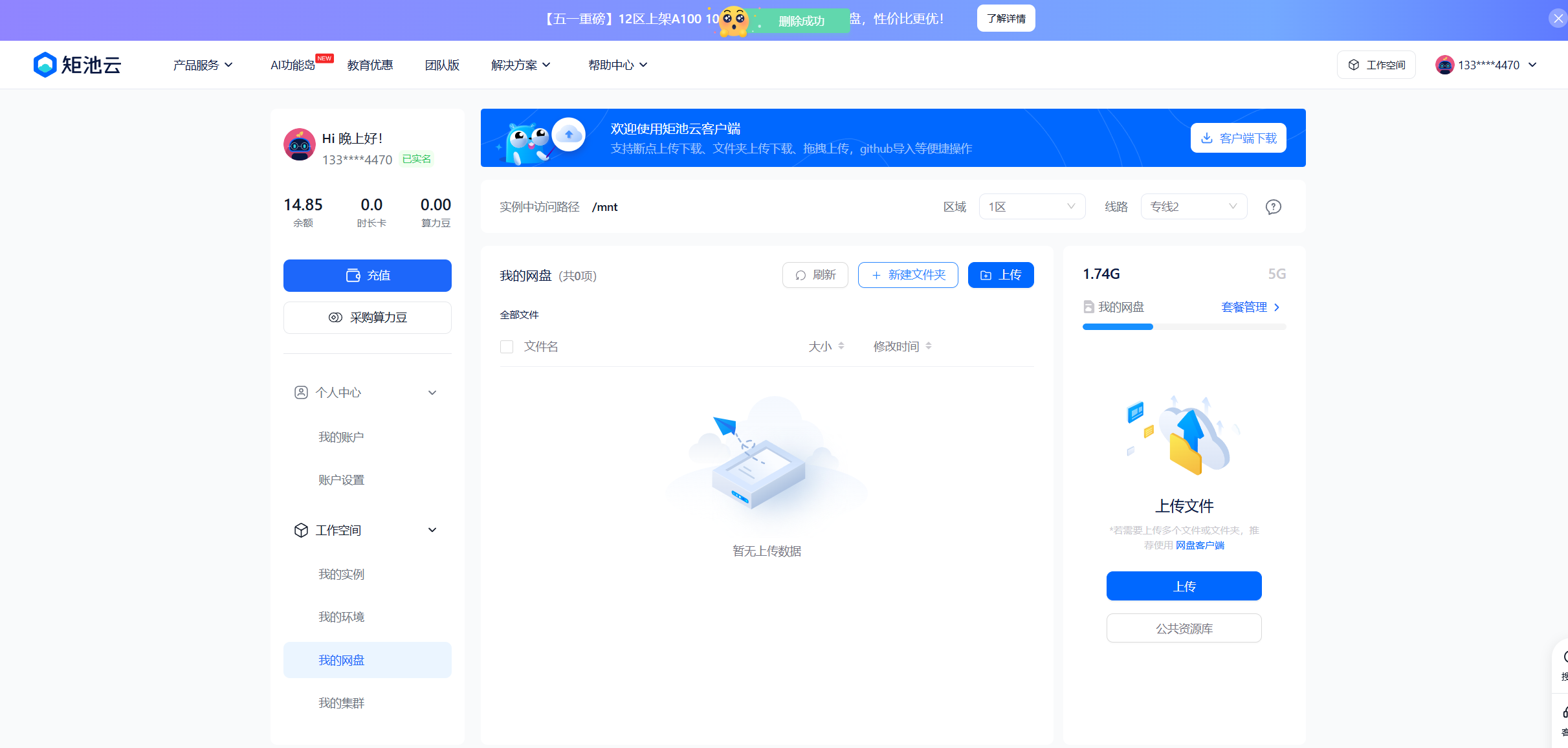Collapse the 个人中心 section chevron

tap(432, 393)
